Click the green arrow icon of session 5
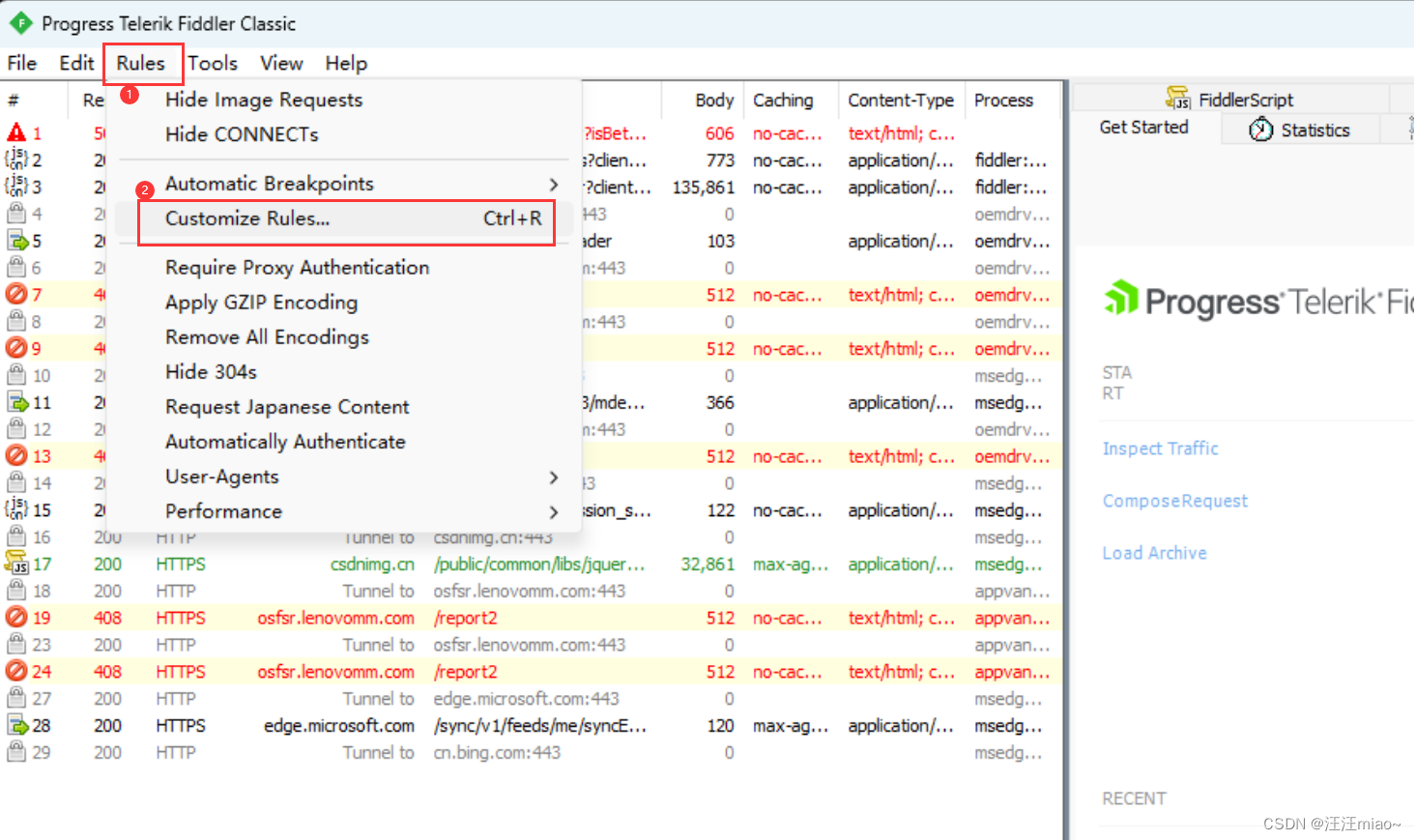The width and height of the screenshot is (1416, 840). (16, 241)
